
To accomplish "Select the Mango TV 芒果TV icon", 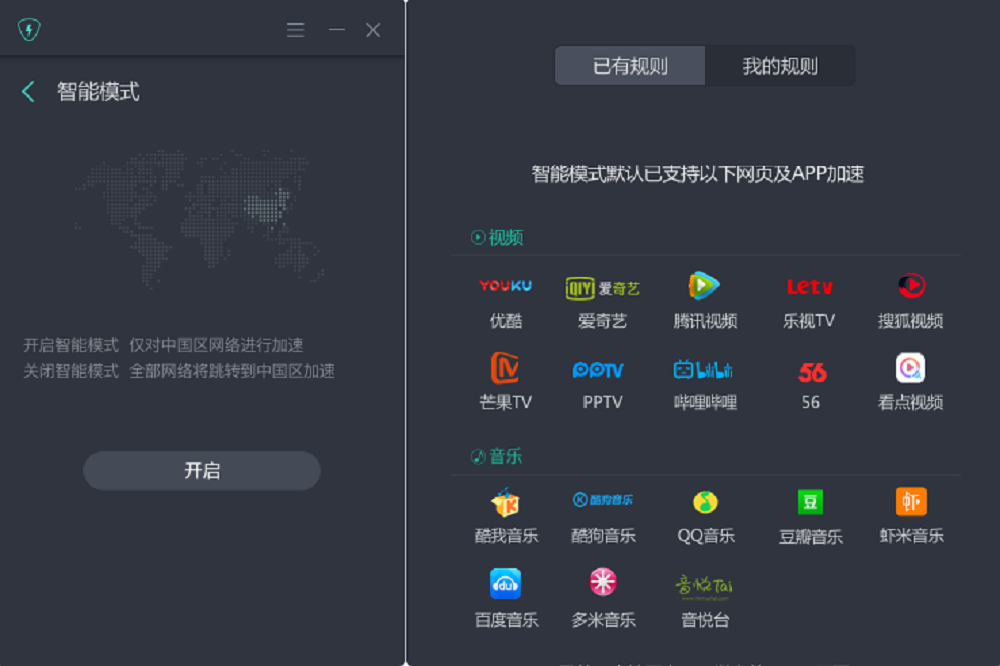I will 505,367.
